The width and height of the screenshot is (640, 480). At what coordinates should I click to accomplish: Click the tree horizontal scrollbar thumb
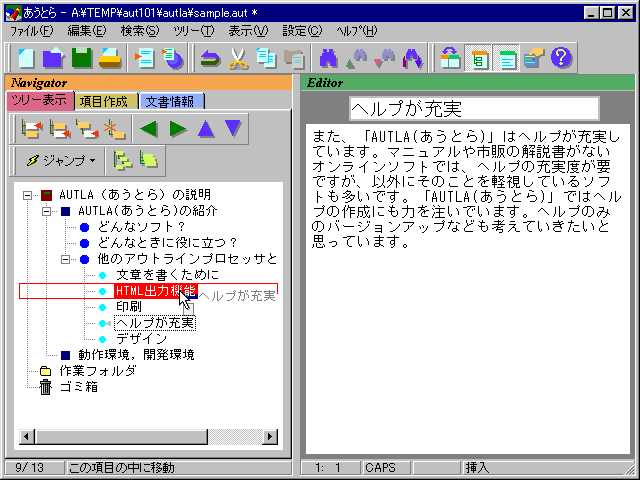click(x=121, y=437)
